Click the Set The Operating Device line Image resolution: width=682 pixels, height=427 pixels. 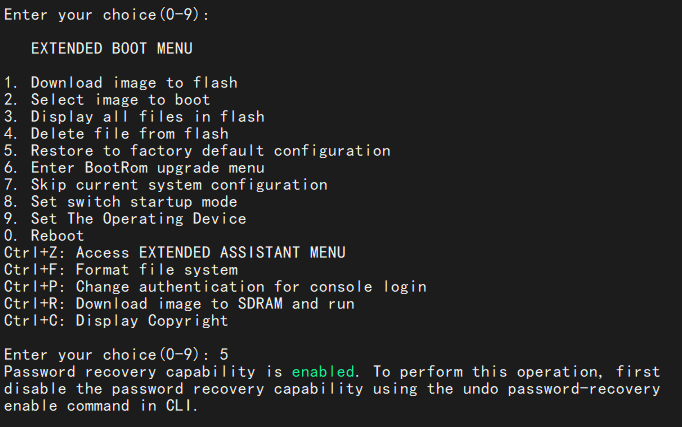coord(125,218)
